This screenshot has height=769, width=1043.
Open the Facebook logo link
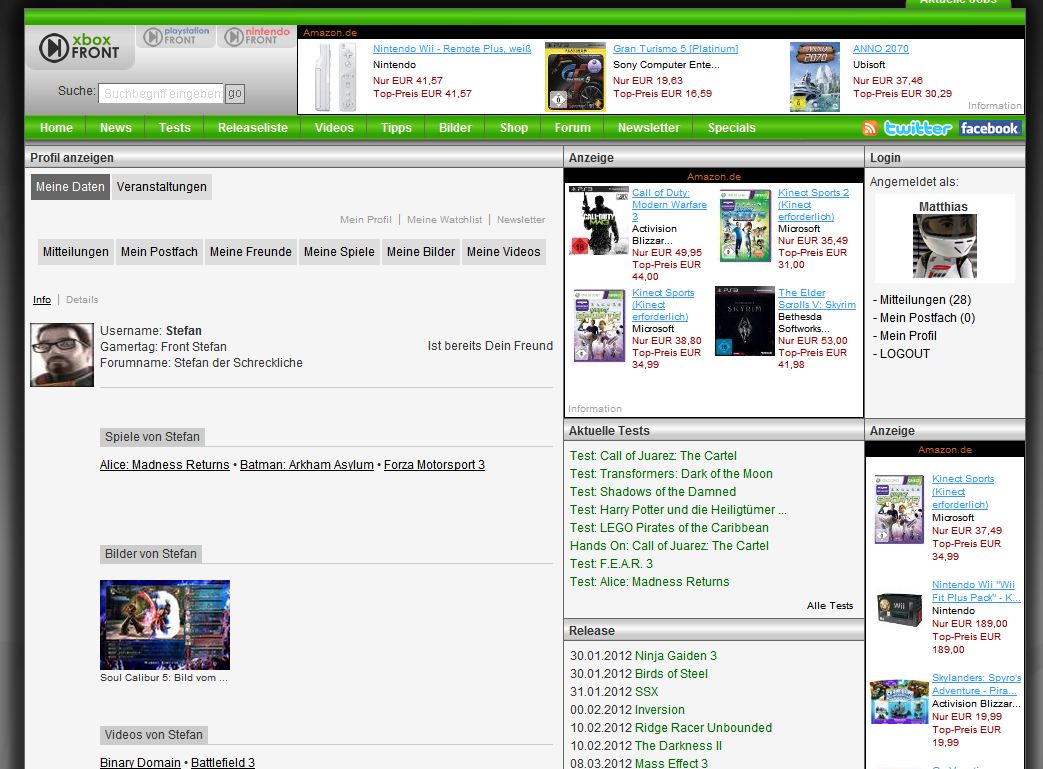[989, 128]
